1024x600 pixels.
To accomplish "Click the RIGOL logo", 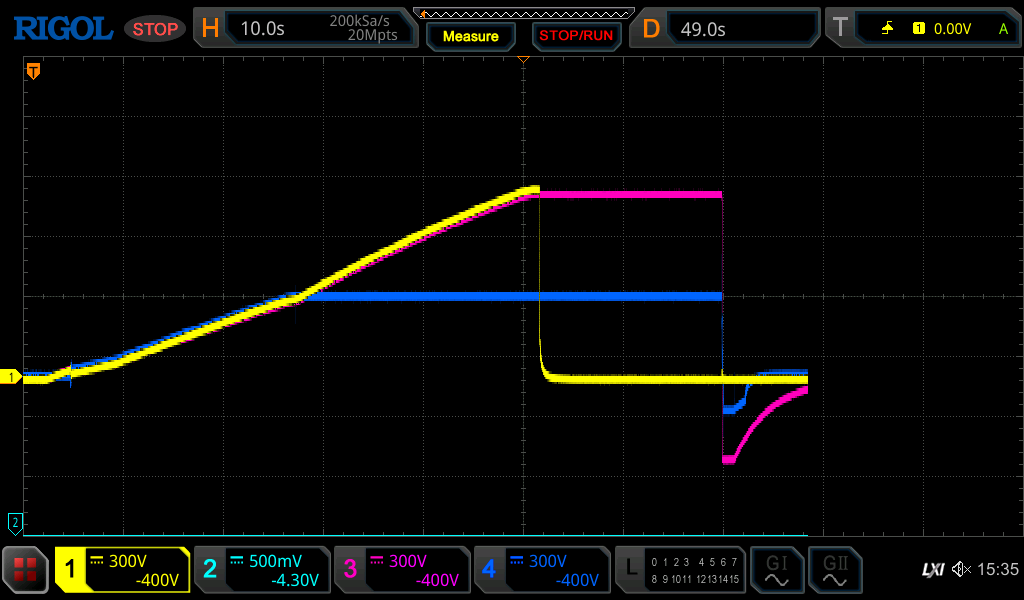I will pos(62,28).
